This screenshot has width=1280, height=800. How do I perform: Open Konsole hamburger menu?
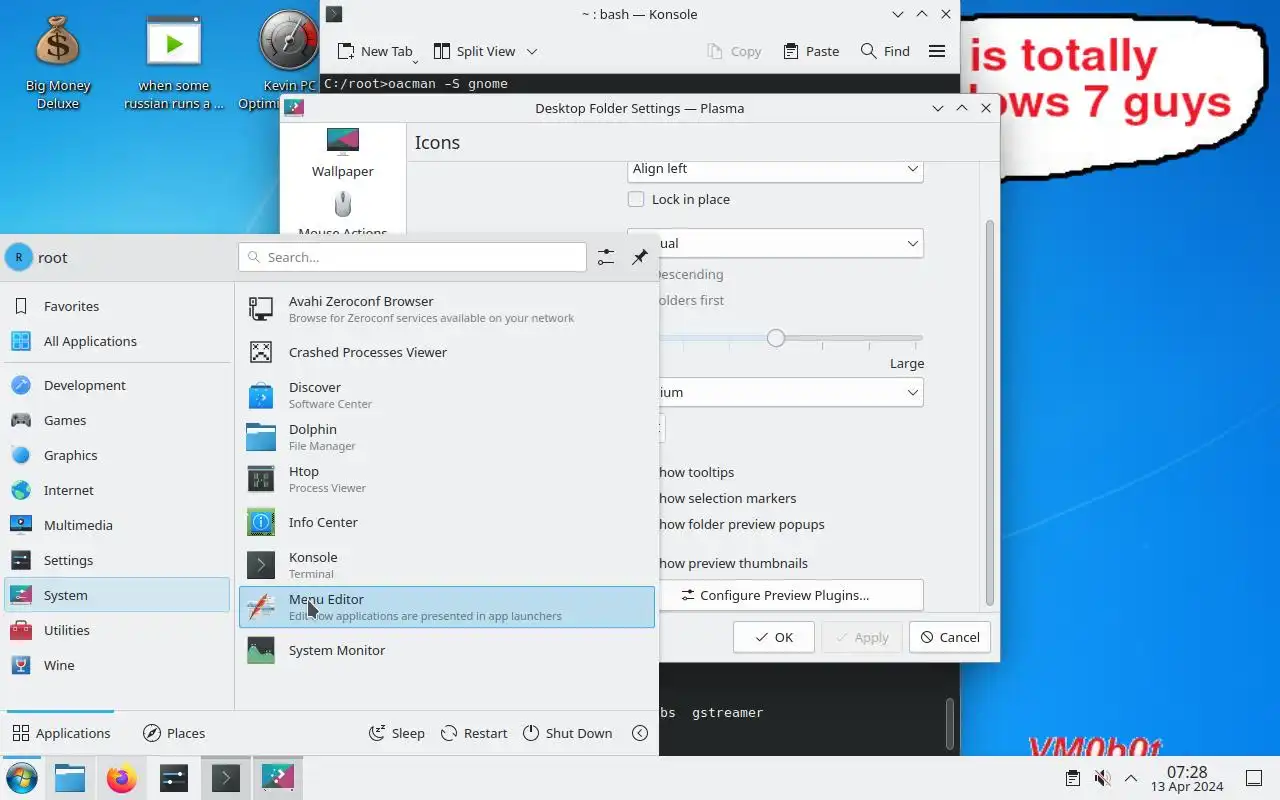coord(937,51)
